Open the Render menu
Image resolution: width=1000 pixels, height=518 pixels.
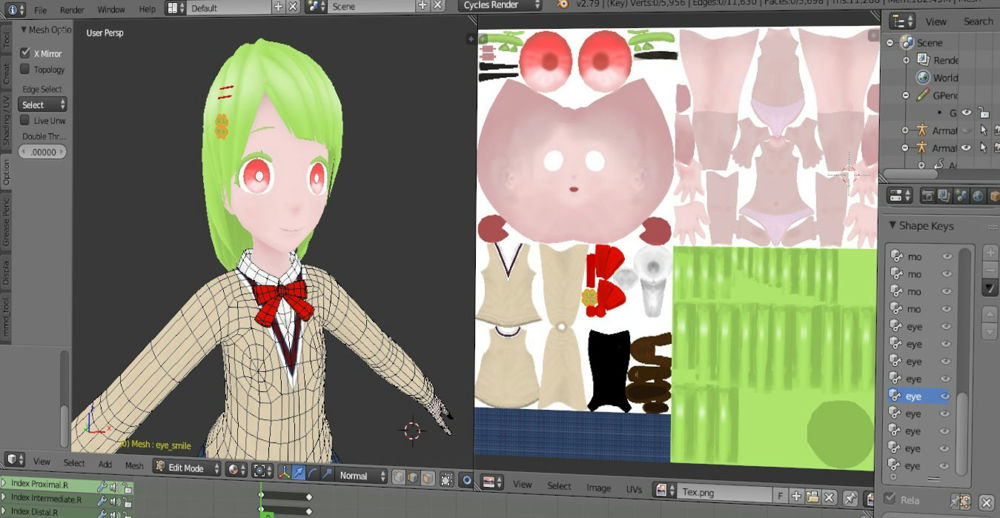(x=72, y=9)
